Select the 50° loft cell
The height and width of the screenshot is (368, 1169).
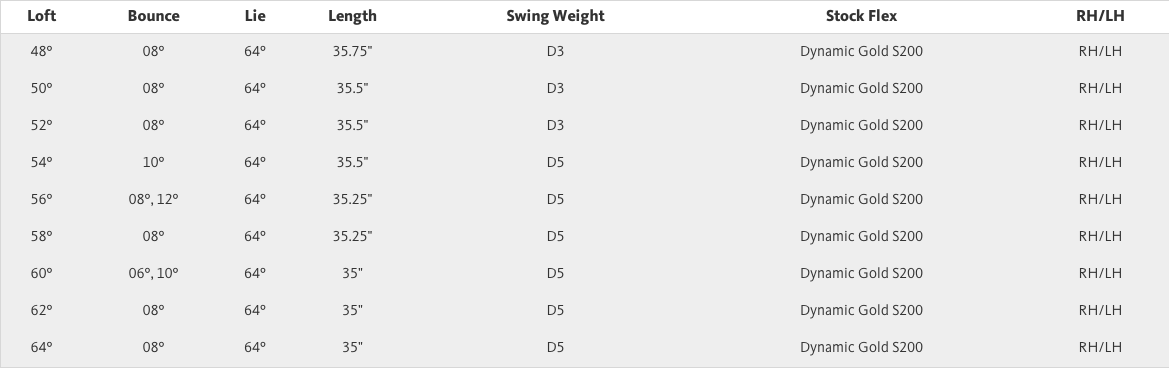(42, 88)
